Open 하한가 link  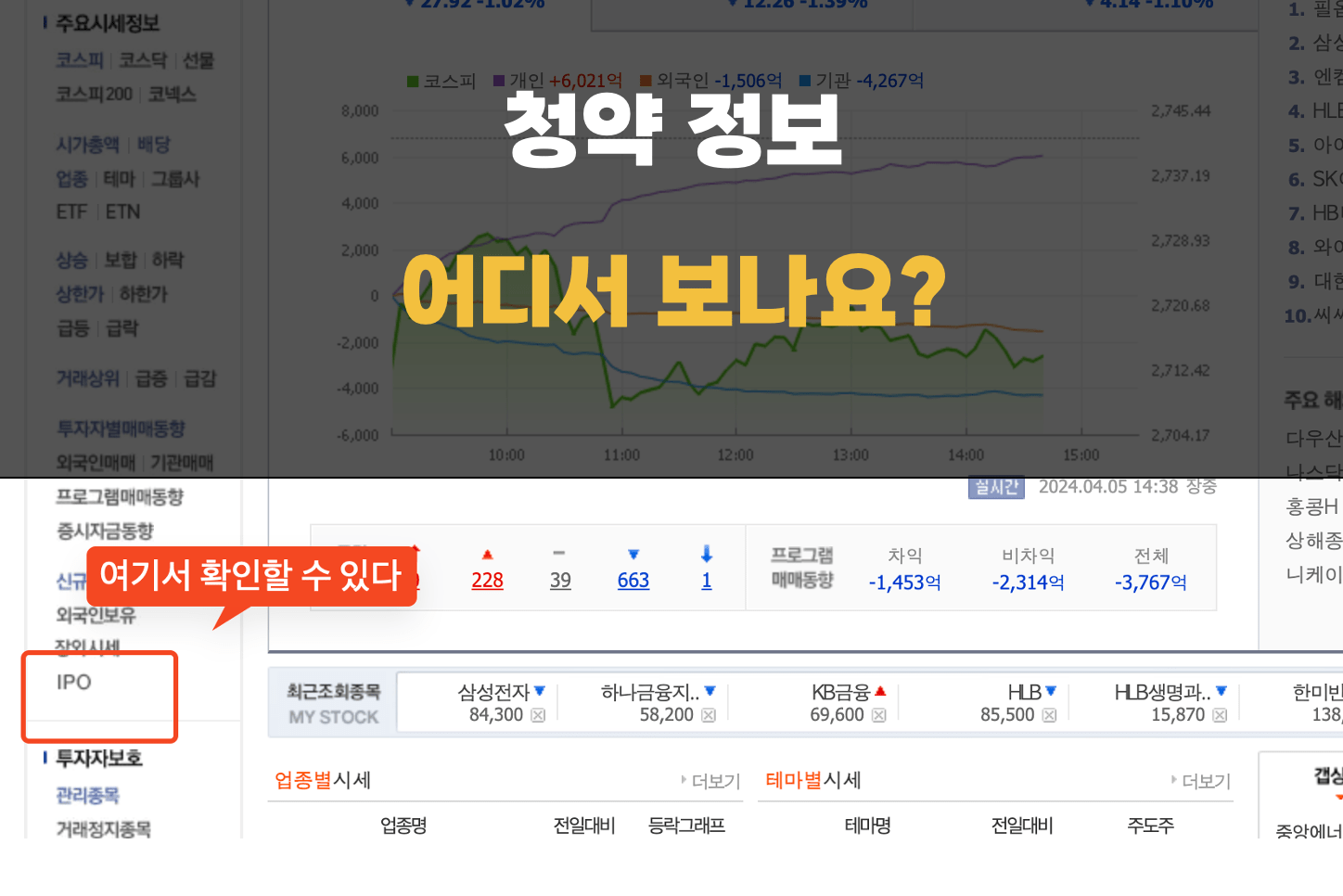coord(144,295)
